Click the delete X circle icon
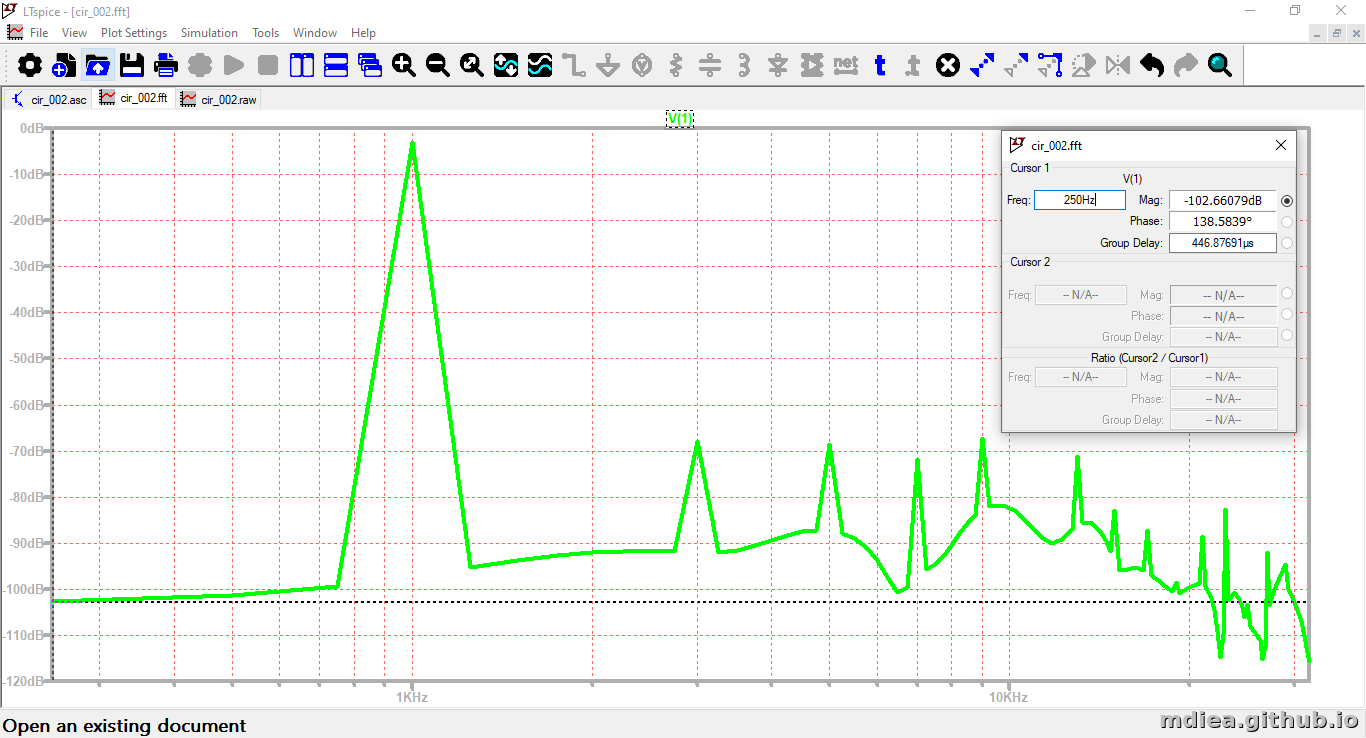1366x738 pixels. click(x=948, y=66)
